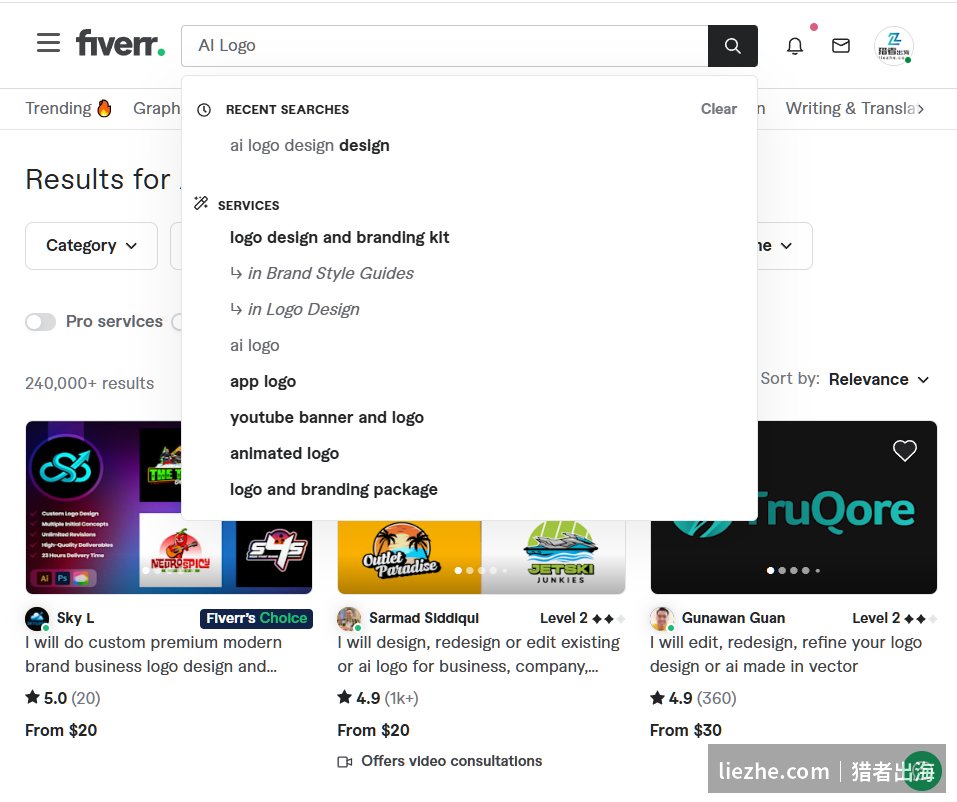Click the star rating icon for Sky L
Screen dimensions: 957x802
32,697
